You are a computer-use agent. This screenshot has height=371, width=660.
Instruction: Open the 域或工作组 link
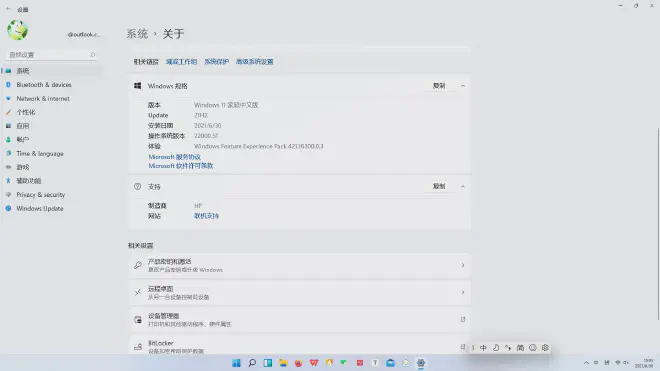click(181, 61)
